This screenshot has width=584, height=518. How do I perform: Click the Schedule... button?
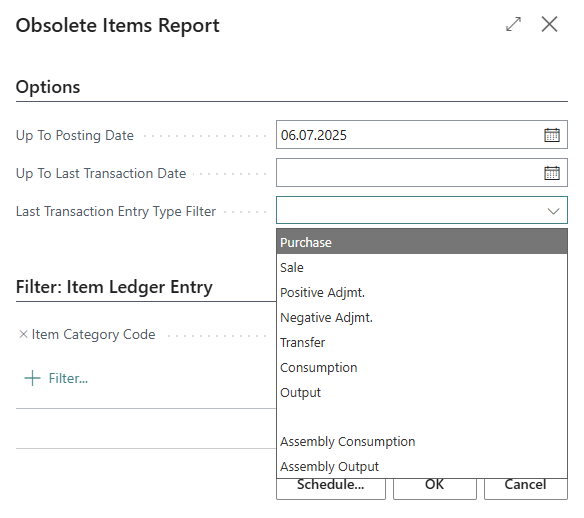(x=331, y=488)
